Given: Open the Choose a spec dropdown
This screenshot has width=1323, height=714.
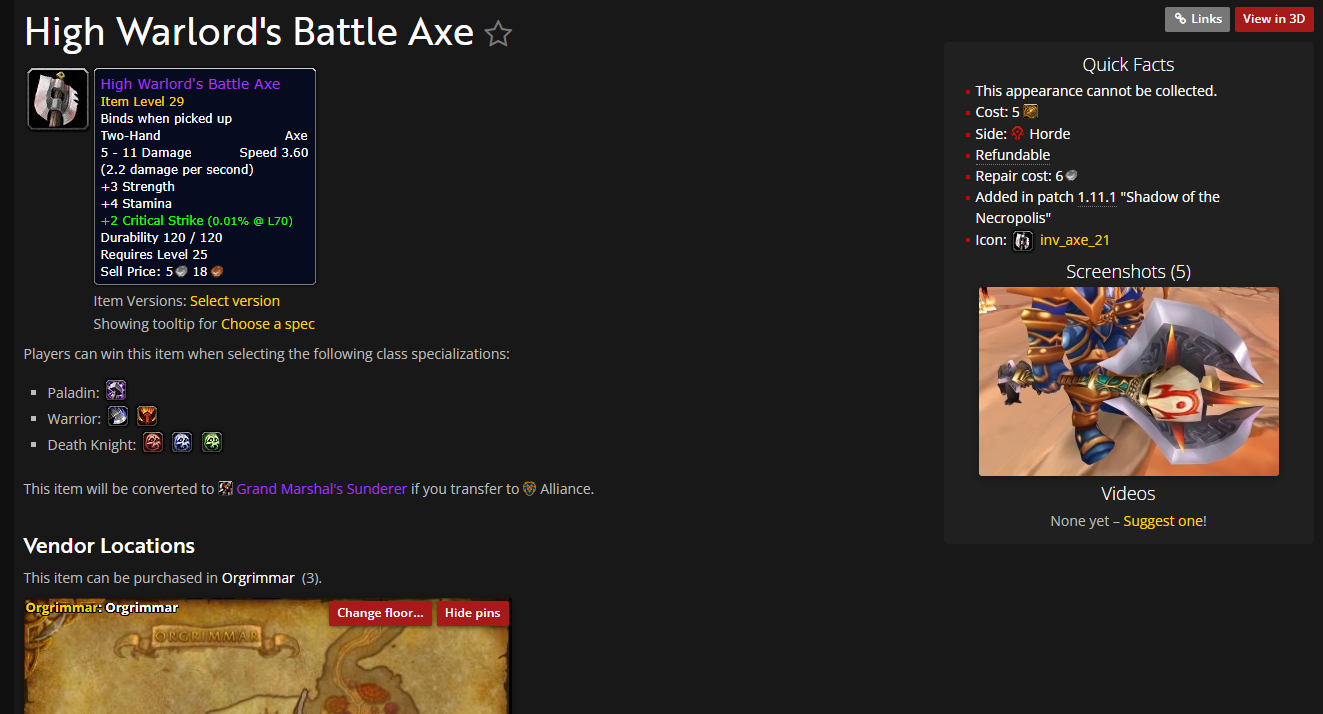Looking at the screenshot, I should 268,324.
